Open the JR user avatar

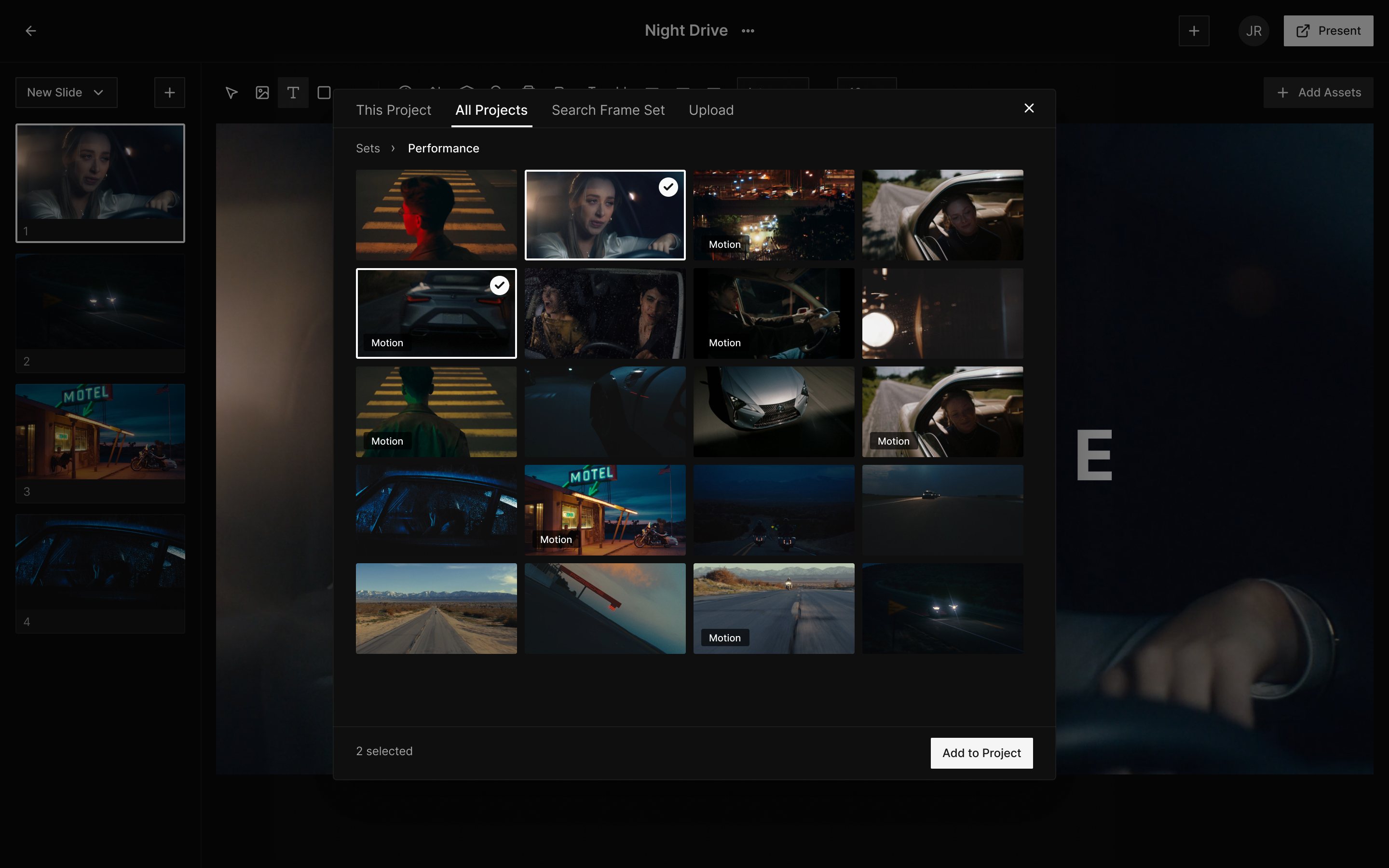pyautogui.click(x=1253, y=31)
